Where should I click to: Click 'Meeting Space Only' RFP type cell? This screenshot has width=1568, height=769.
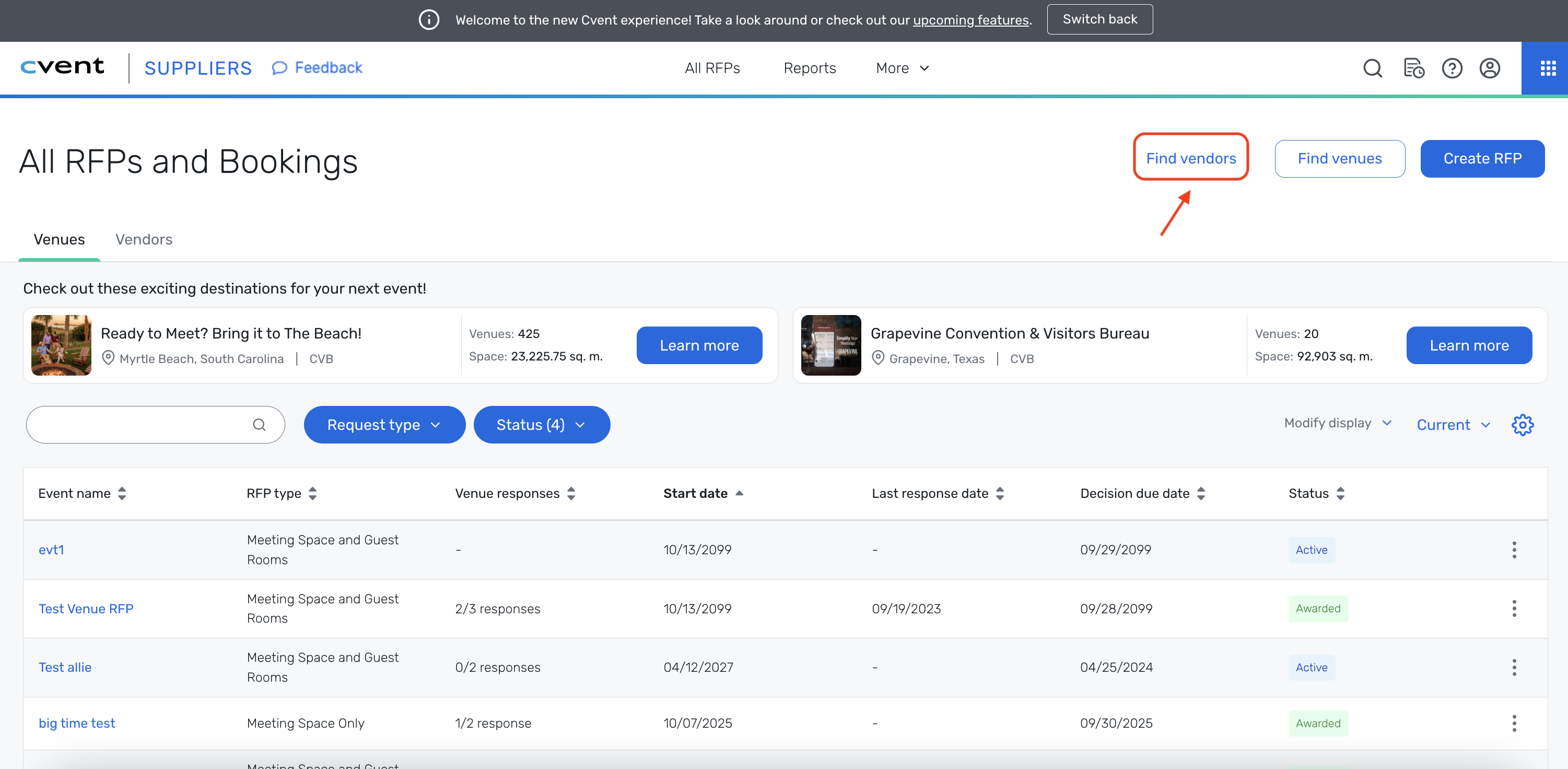click(306, 724)
